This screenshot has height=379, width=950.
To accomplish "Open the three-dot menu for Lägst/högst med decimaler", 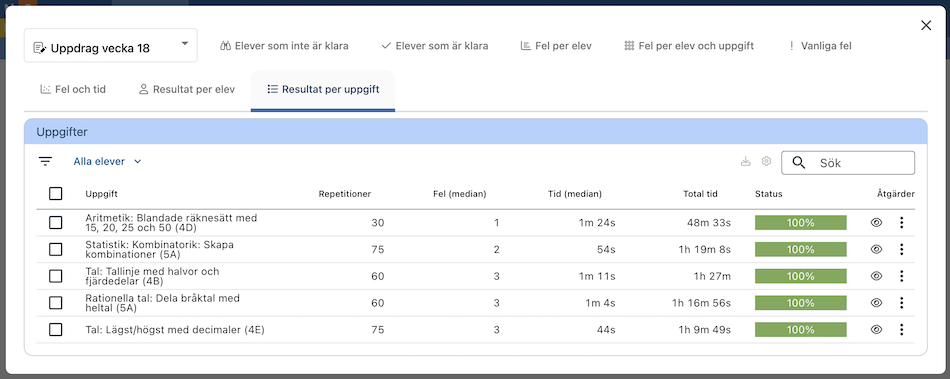I will pyautogui.click(x=902, y=330).
